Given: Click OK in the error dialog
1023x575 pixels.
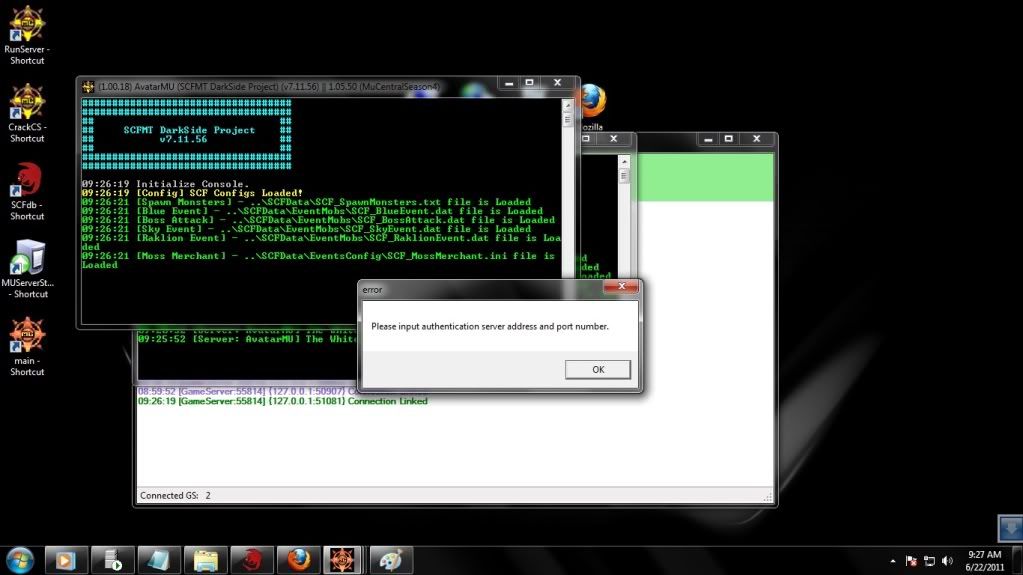Looking at the screenshot, I should (597, 369).
